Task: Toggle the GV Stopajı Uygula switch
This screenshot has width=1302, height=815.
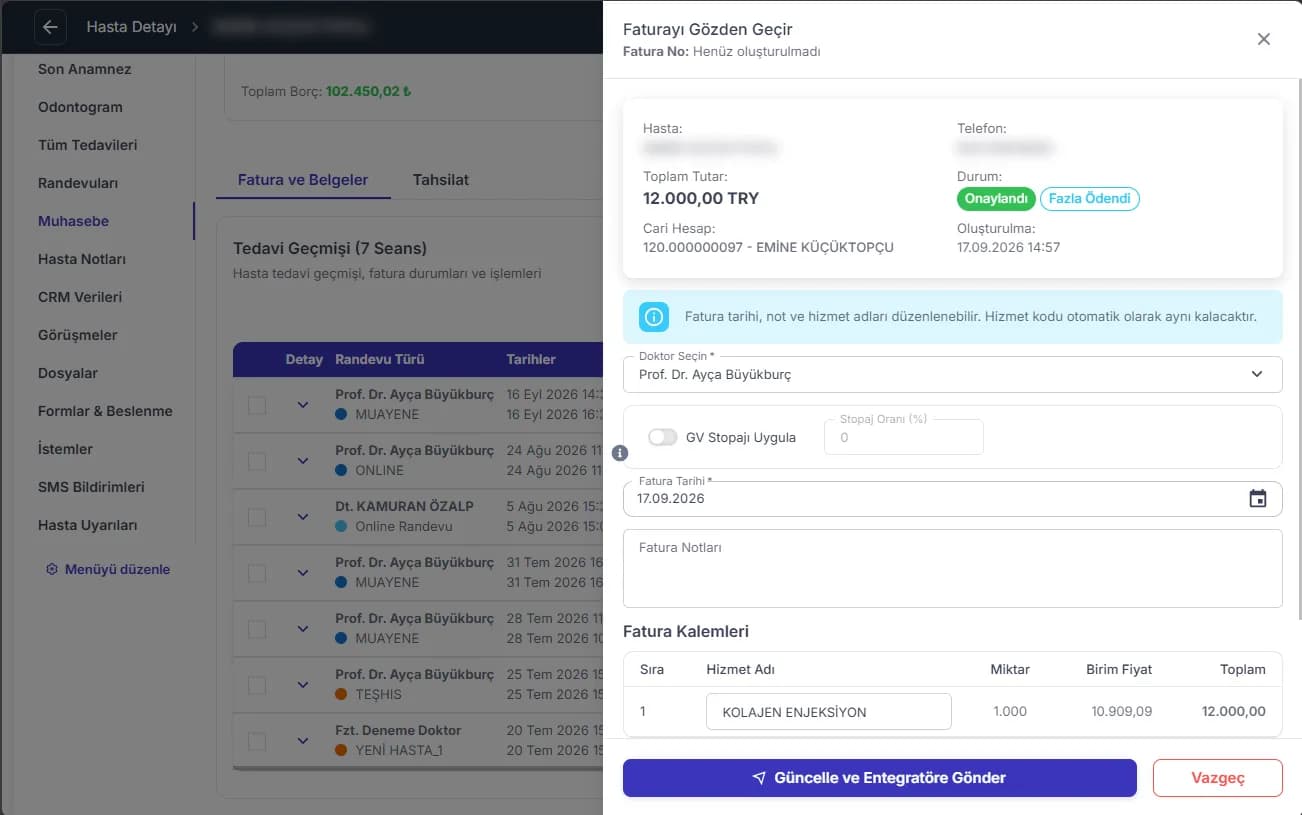Action: coord(663,437)
